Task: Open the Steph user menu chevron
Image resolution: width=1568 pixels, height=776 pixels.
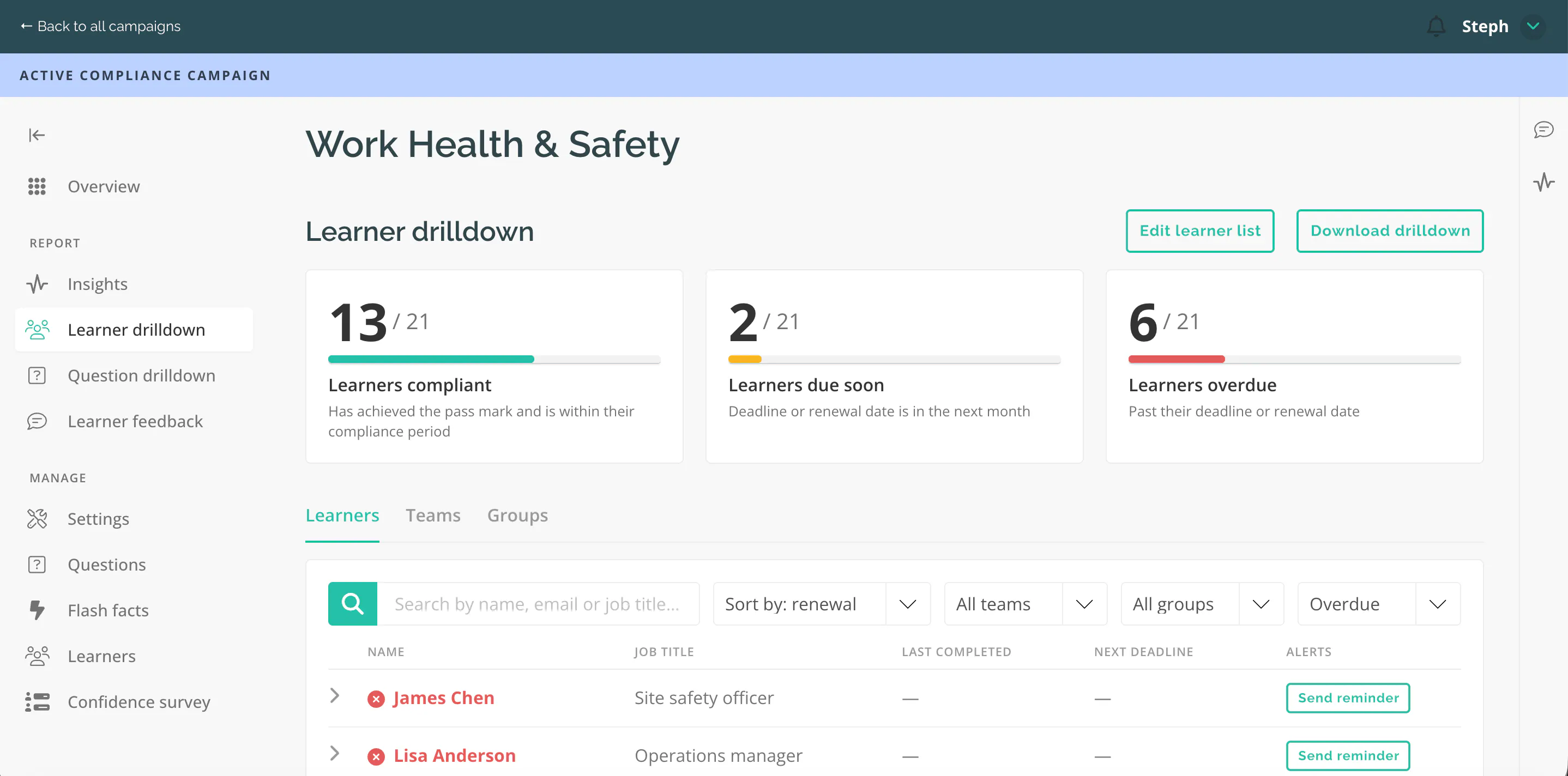Action: tap(1532, 26)
